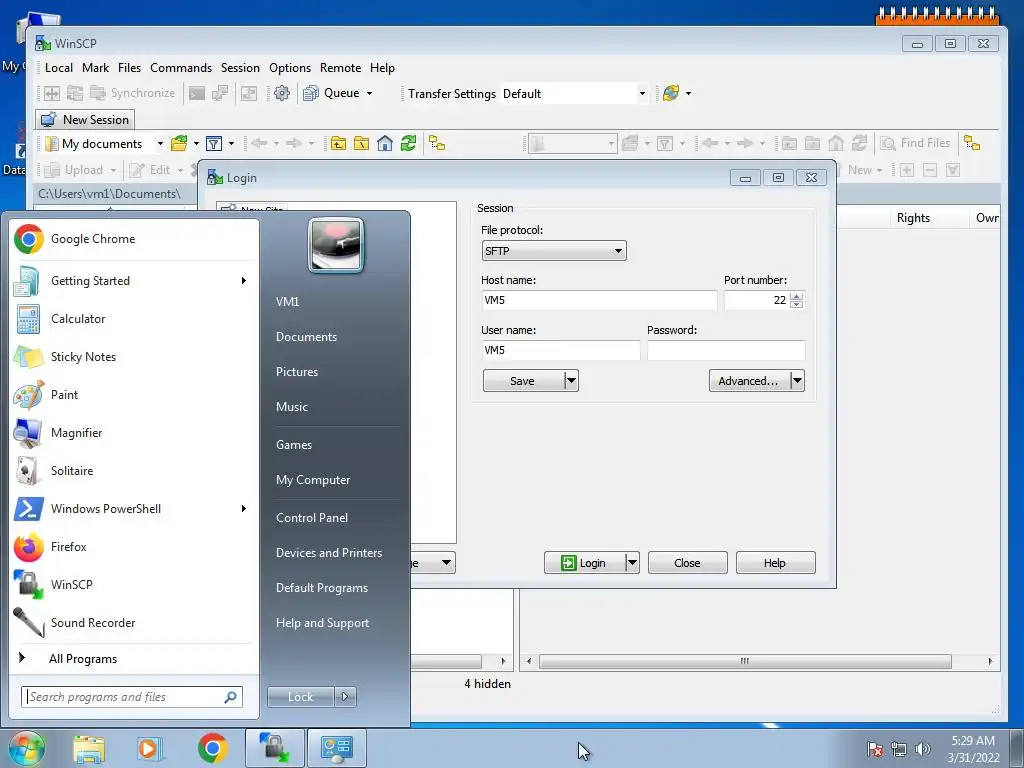Open Devices and Printers link
This screenshot has height=768, width=1024.
pyautogui.click(x=329, y=553)
